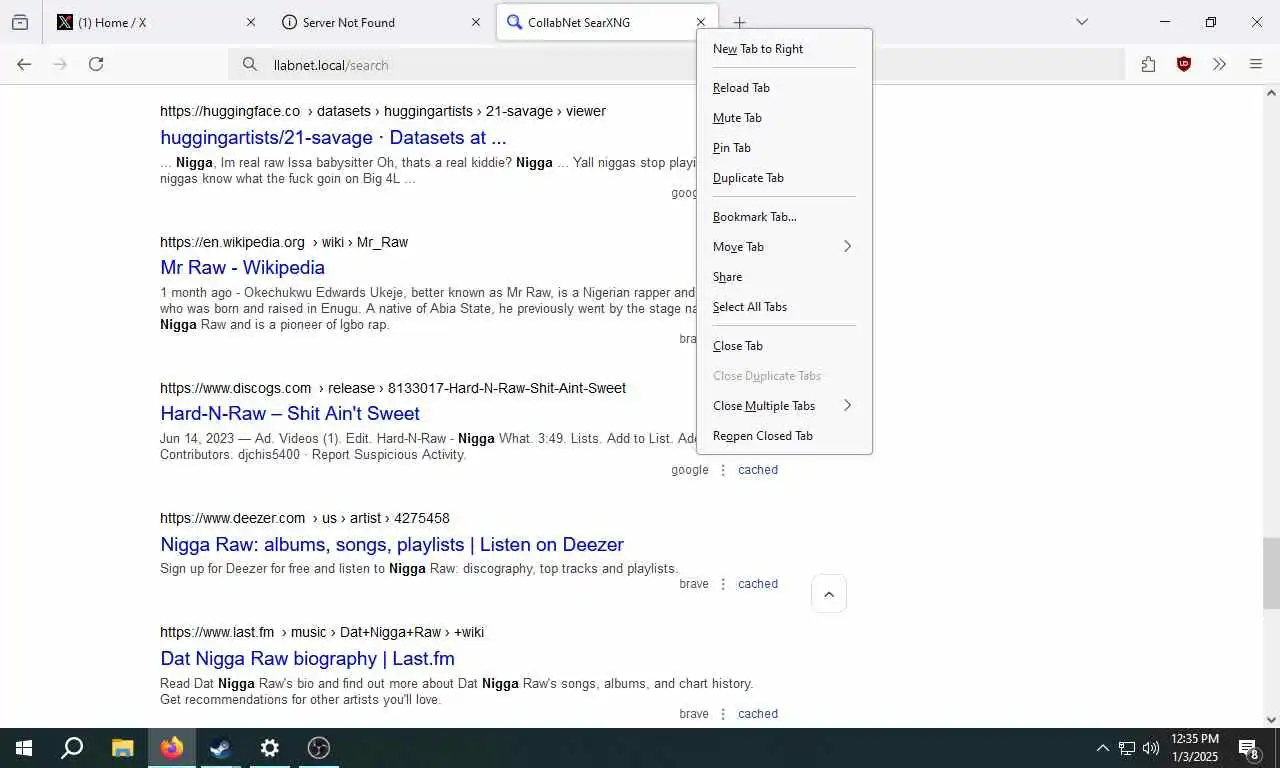Click the scrollbar up arrow
Image resolution: width=1280 pixels, height=768 pixels.
tap(1271, 93)
